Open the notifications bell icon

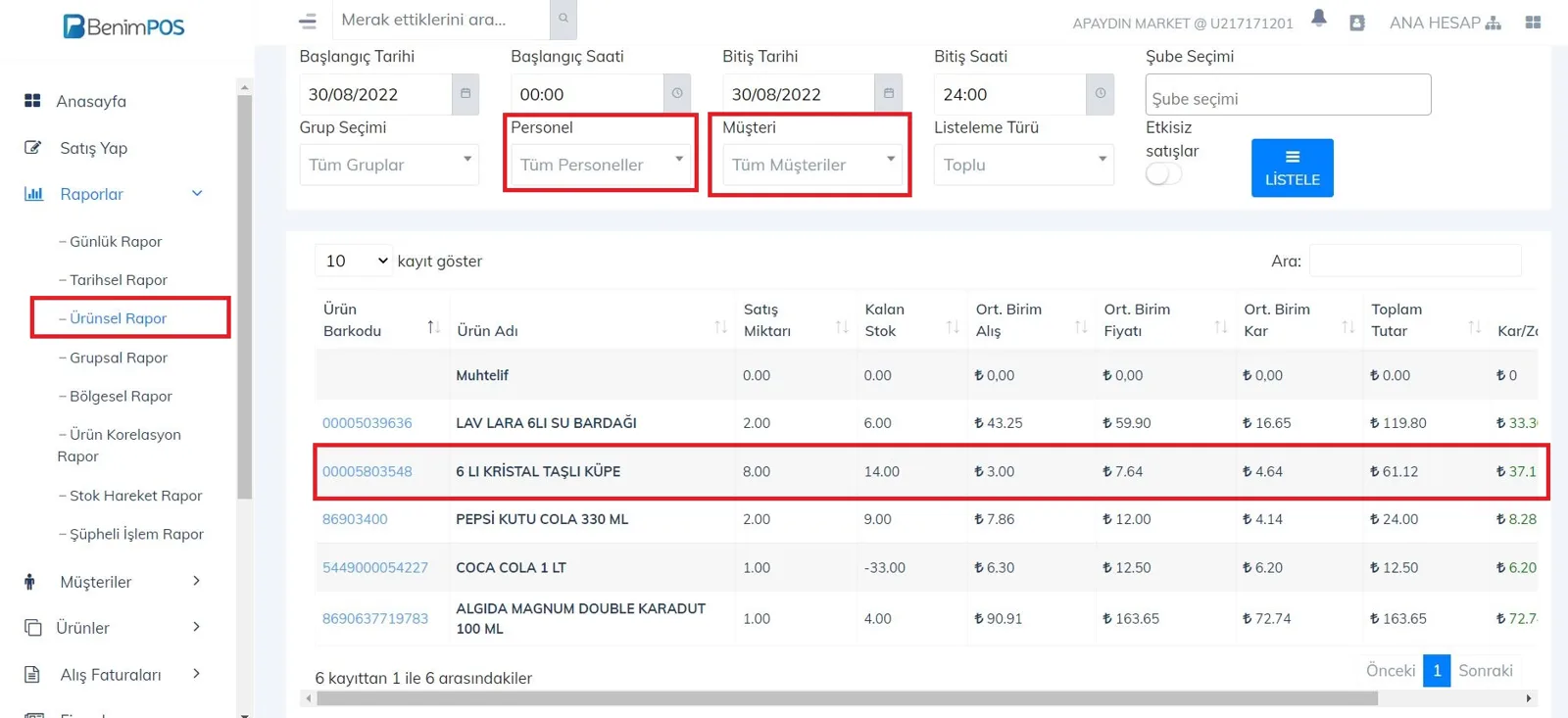[1319, 19]
